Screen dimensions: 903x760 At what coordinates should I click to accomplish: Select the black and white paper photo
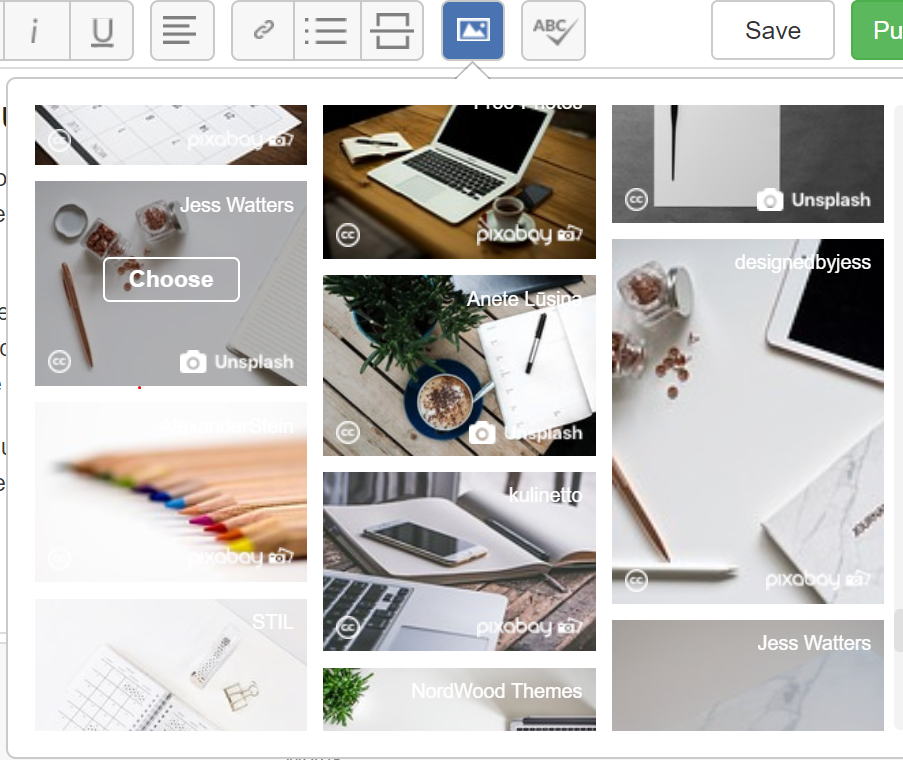click(748, 164)
